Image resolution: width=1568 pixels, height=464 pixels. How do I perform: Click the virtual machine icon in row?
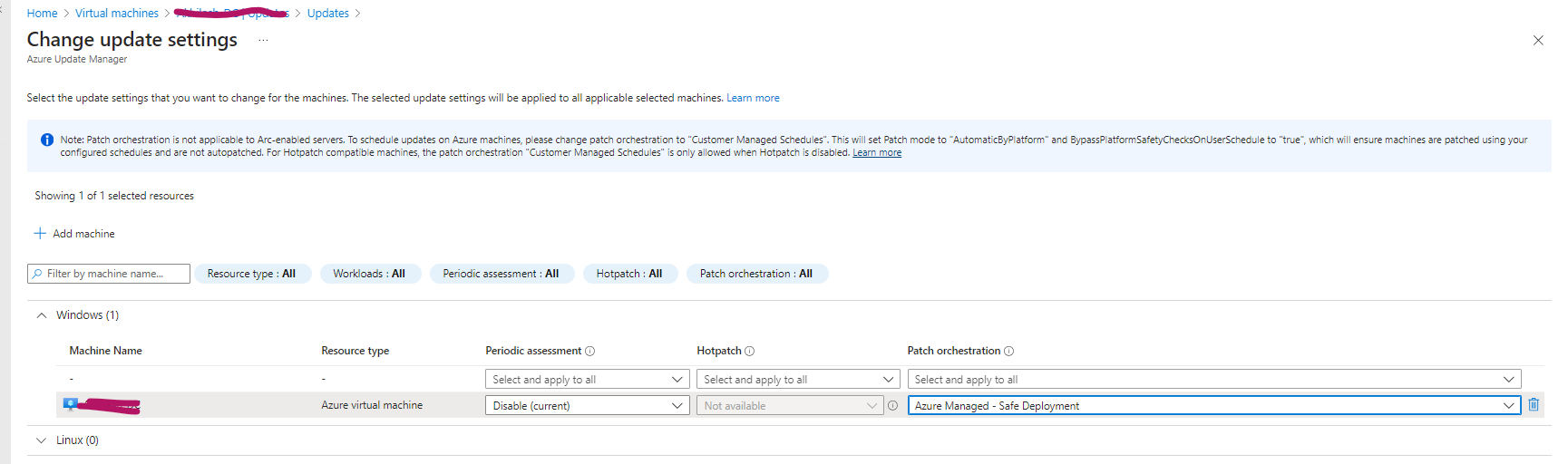(x=71, y=404)
